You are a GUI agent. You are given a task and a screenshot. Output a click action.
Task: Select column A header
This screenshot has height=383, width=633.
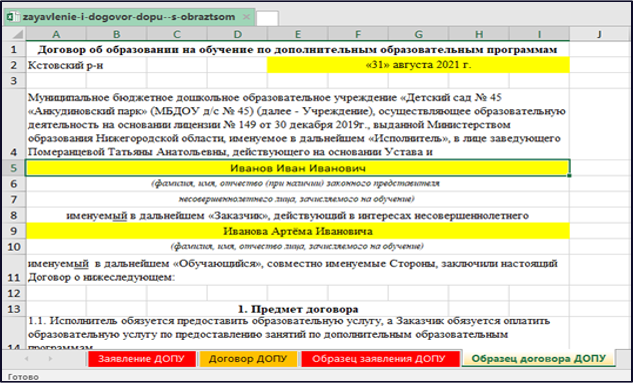pos(56,34)
